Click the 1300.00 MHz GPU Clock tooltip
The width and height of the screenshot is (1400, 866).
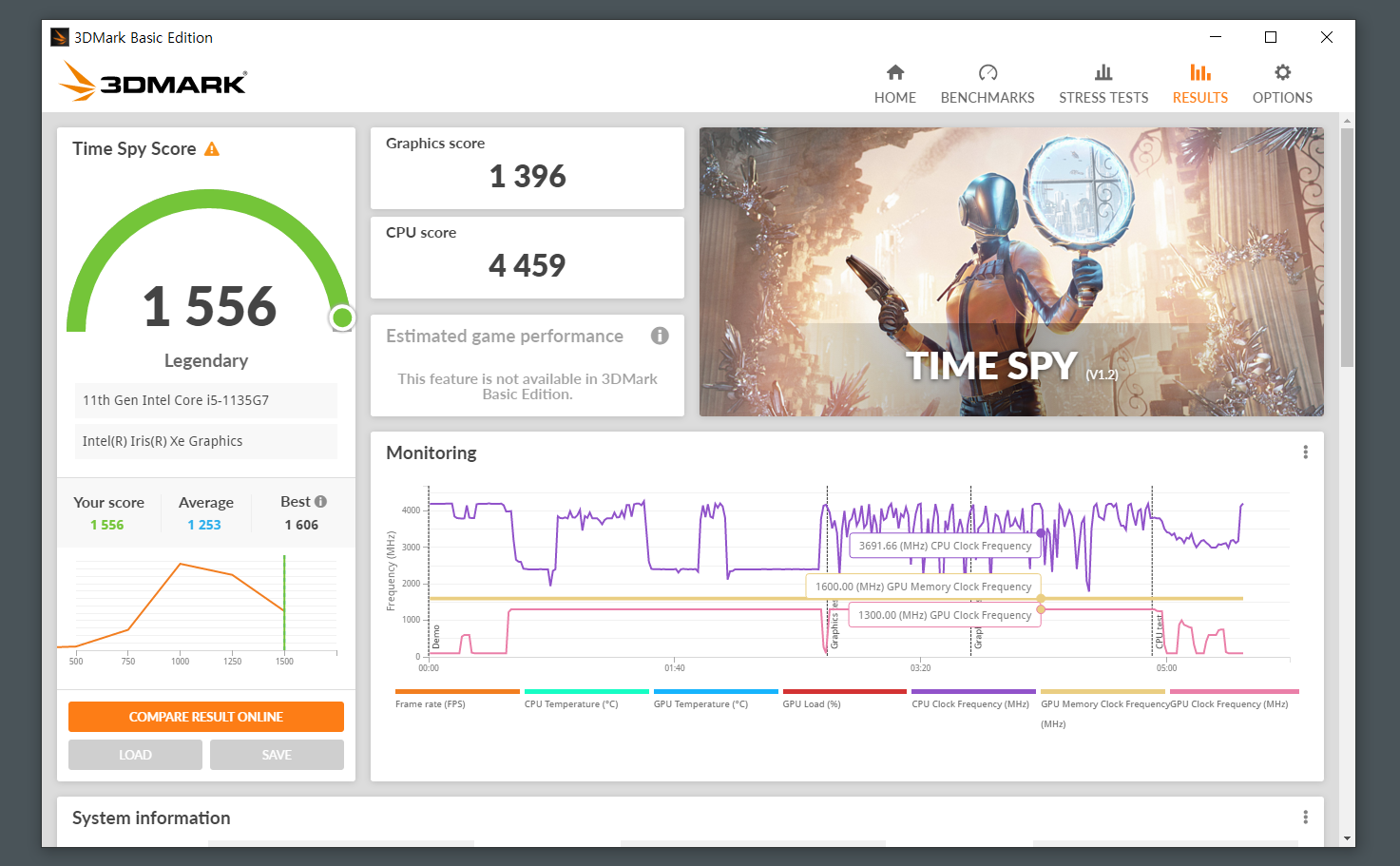945,615
